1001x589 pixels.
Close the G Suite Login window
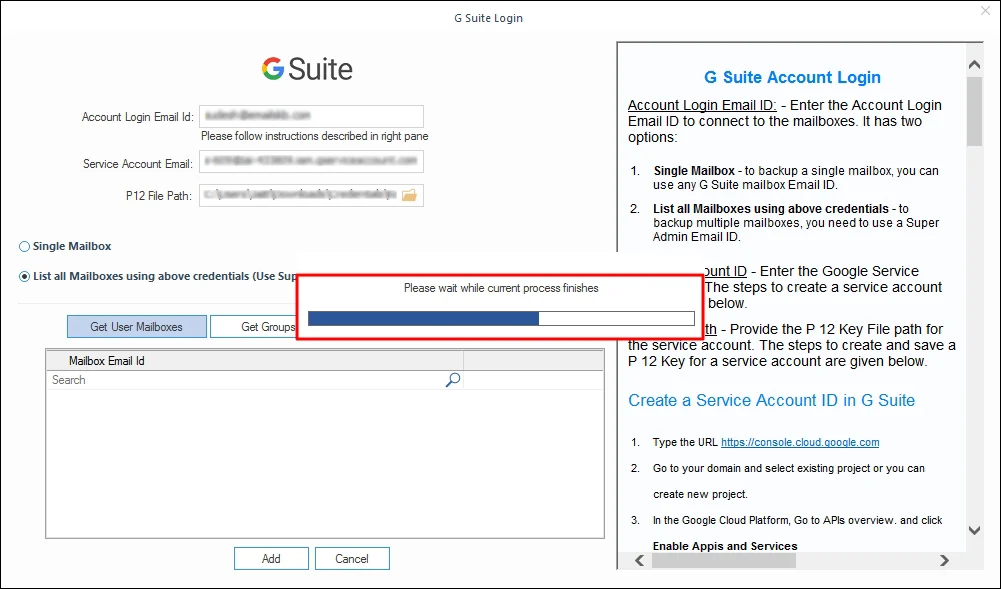pos(986,11)
